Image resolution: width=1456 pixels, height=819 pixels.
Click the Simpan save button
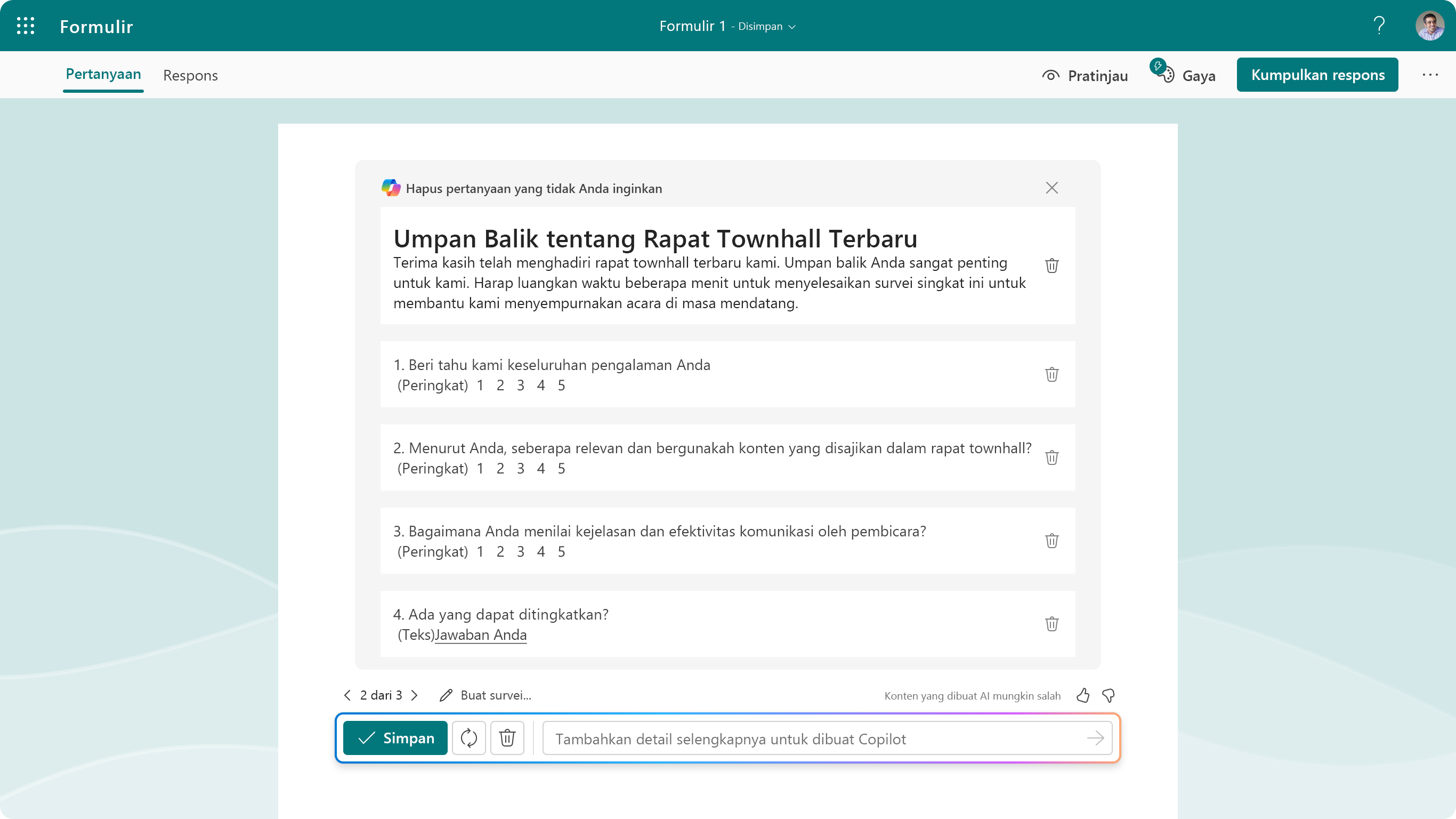[395, 738]
